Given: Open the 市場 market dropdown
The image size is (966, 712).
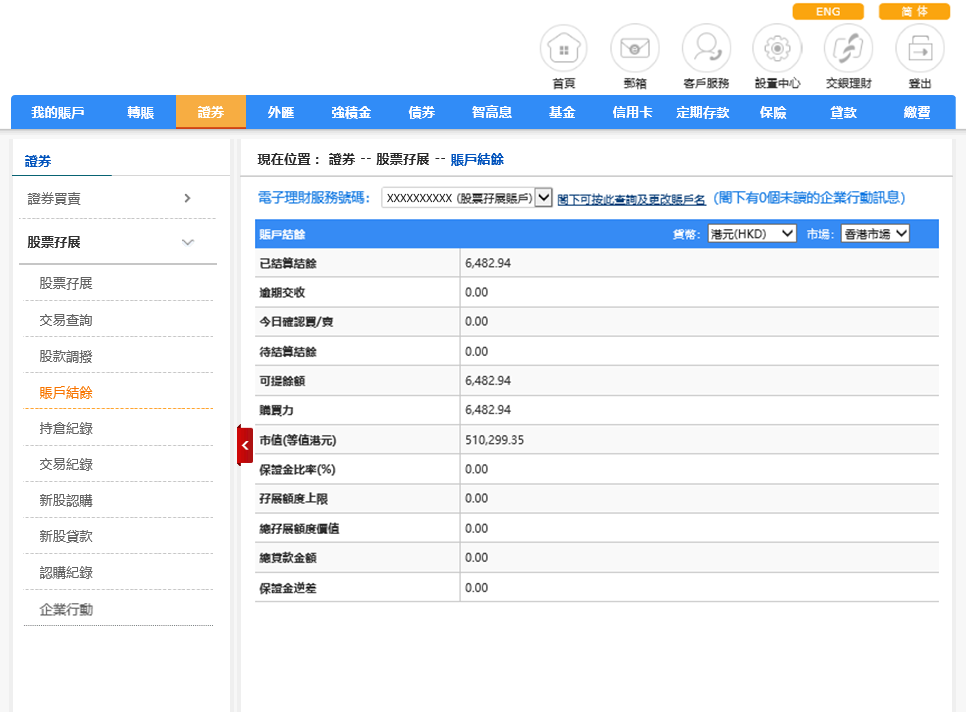Looking at the screenshot, I should coord(874,233).
